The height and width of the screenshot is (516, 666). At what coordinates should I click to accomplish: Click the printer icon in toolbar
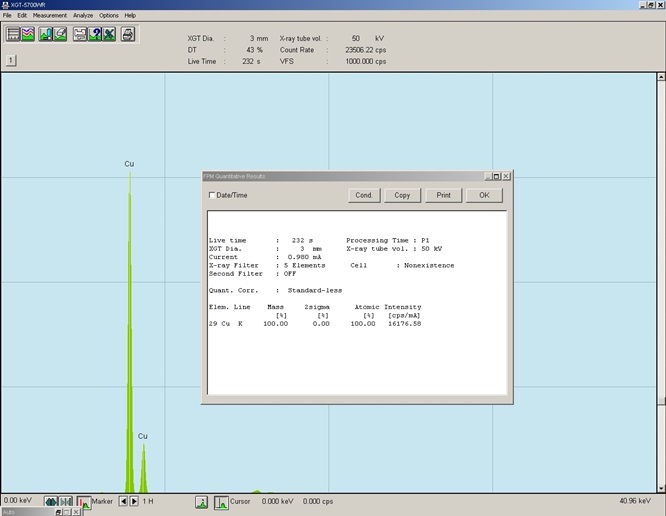[128, 34]
